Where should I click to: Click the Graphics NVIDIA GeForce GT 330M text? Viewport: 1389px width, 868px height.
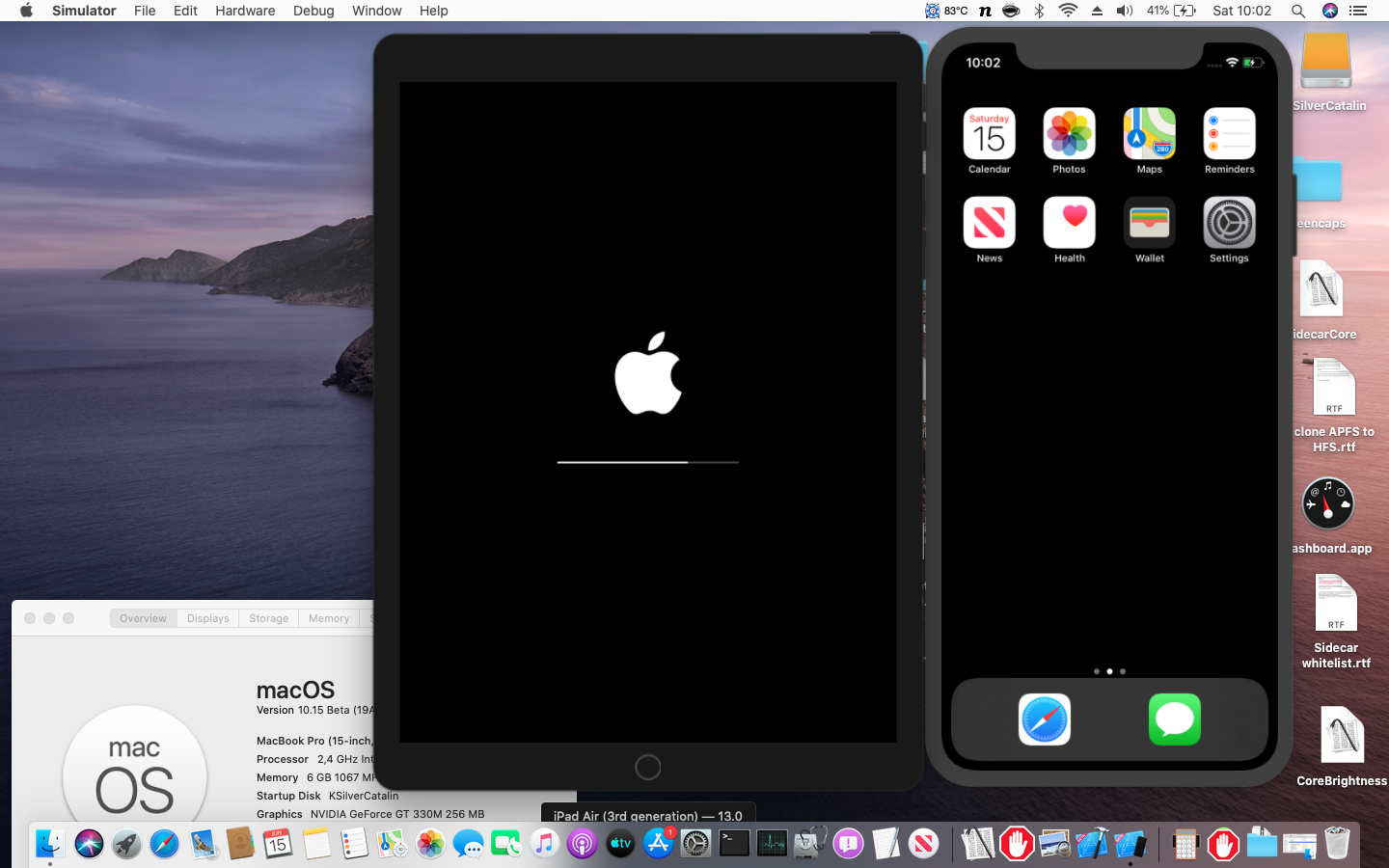click(370, 814)
